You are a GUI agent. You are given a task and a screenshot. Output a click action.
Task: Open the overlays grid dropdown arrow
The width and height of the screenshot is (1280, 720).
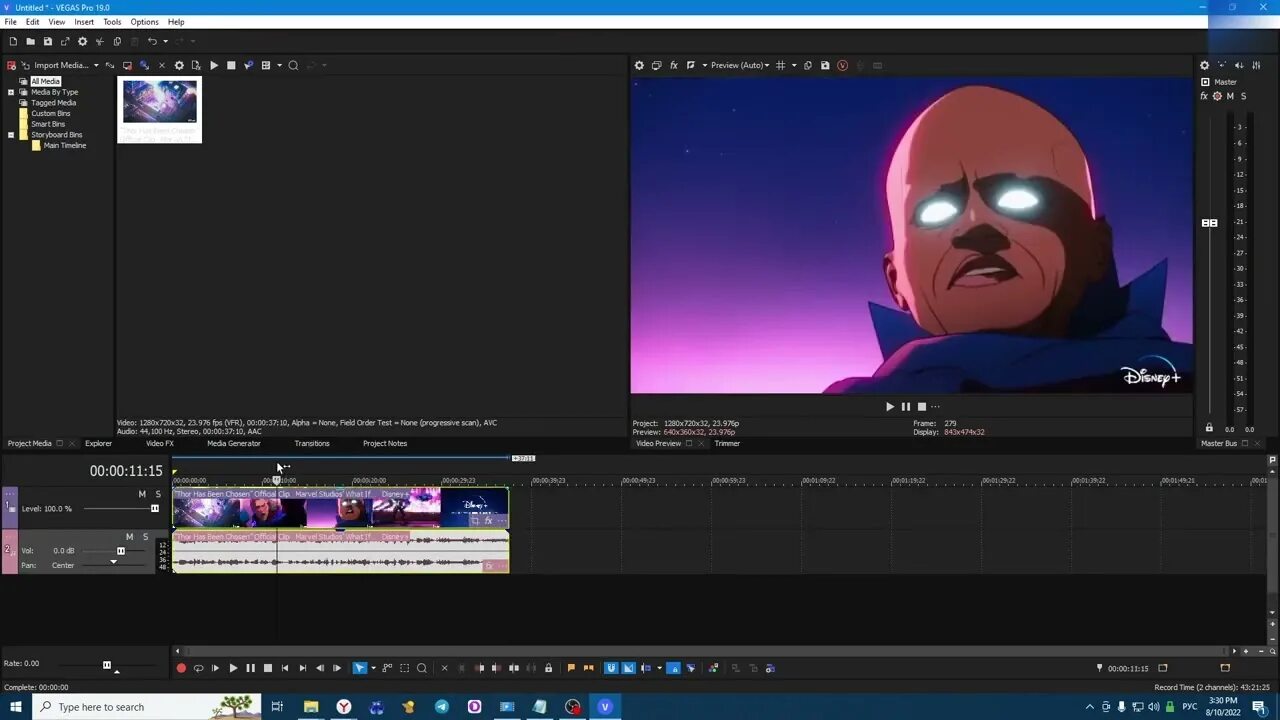(x=794, y=65)
